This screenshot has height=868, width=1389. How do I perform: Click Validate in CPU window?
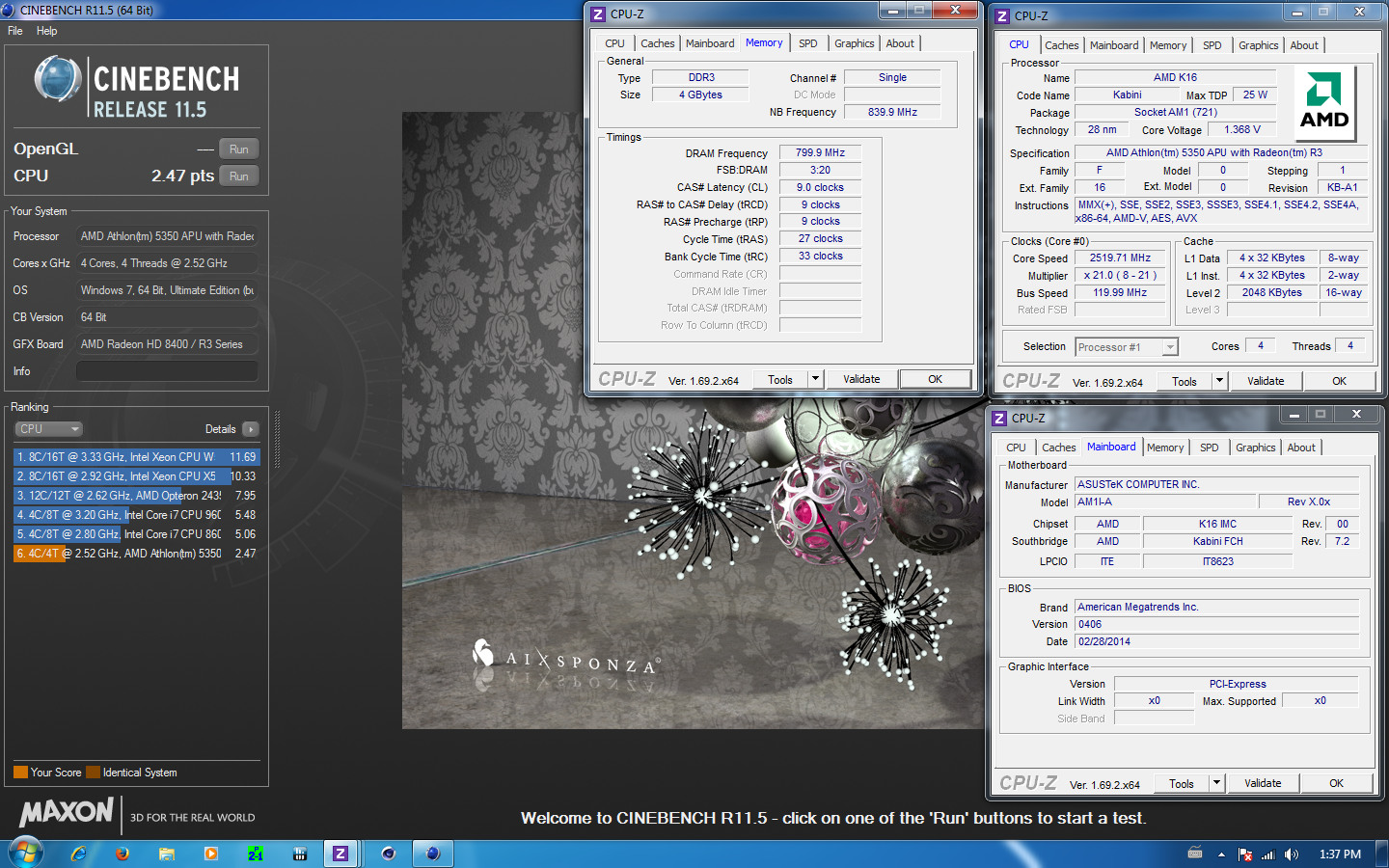1266,382
